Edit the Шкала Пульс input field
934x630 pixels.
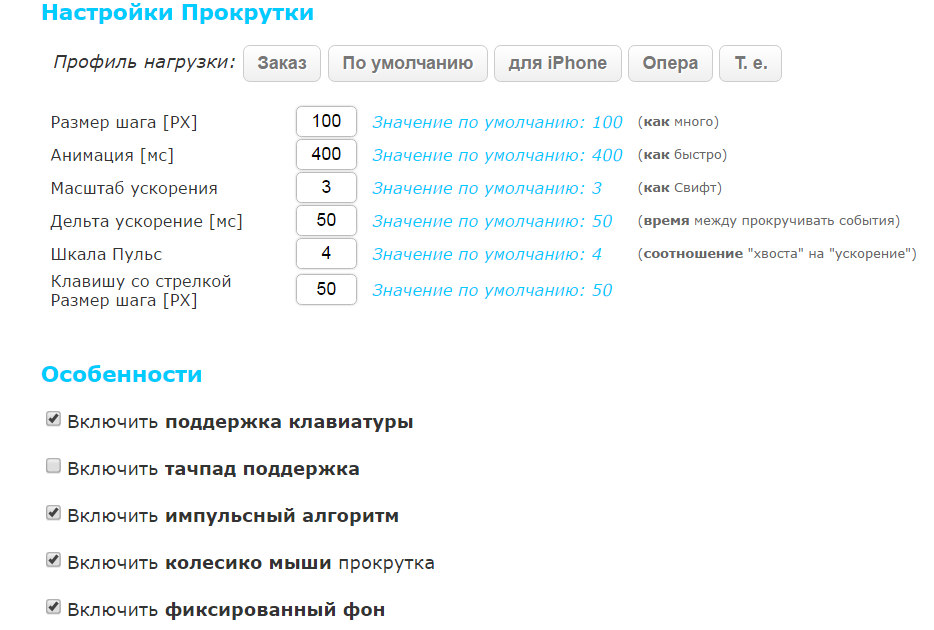pyautogui.click(x=326, y=254)
